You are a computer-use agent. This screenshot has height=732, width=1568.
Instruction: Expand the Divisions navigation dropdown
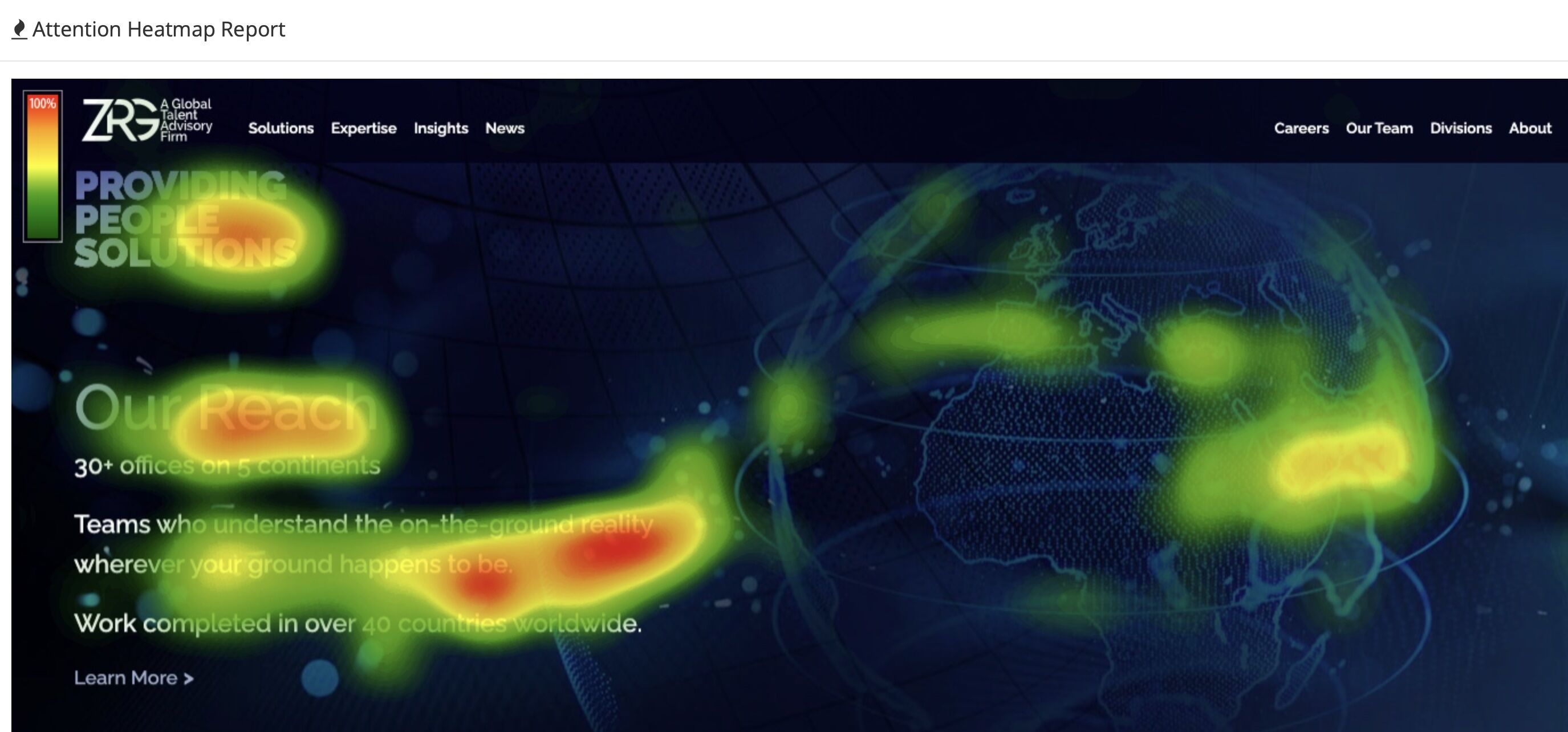[x=1462, y=128]
